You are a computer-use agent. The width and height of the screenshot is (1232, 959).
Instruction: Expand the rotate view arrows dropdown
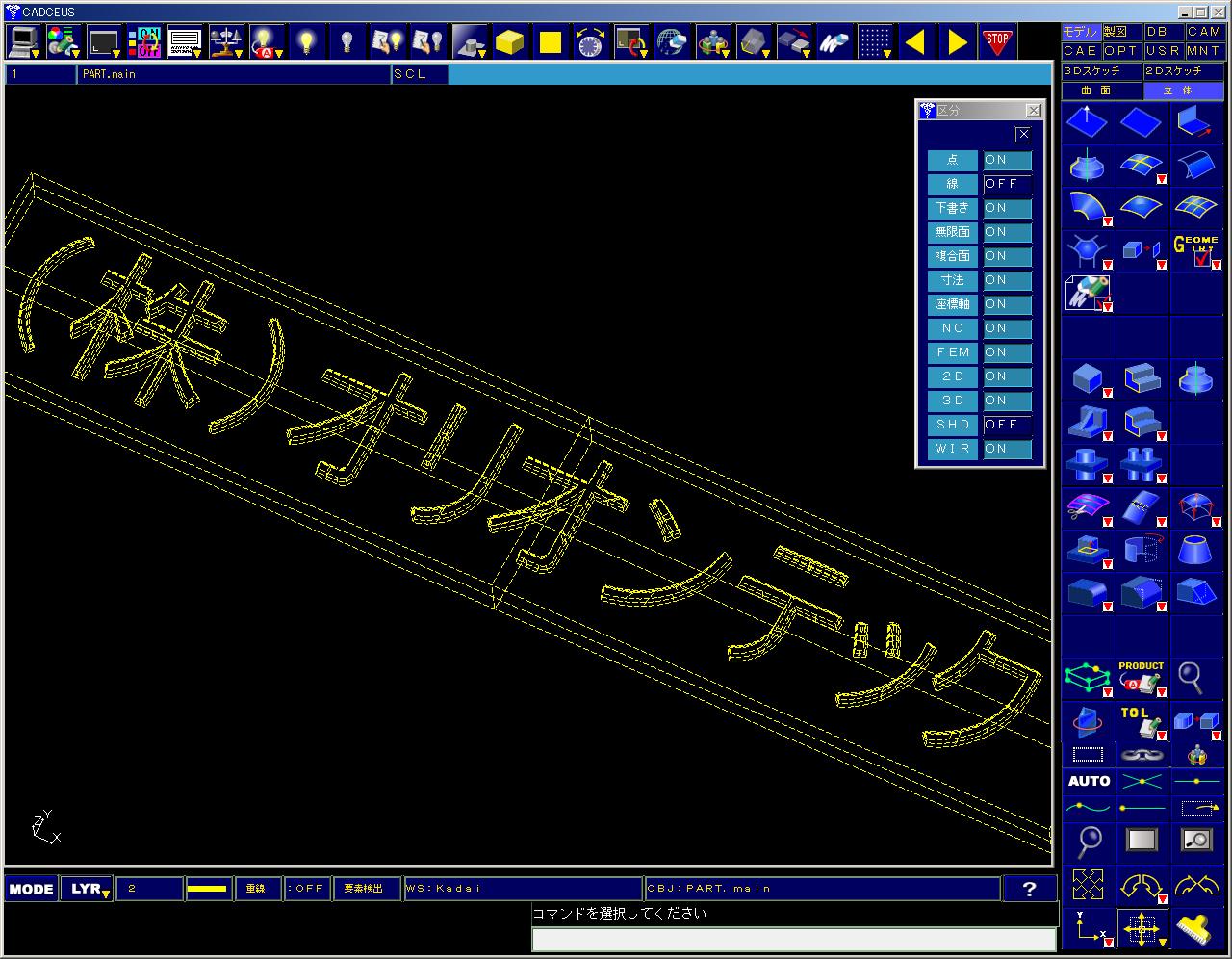(1162, 898)
